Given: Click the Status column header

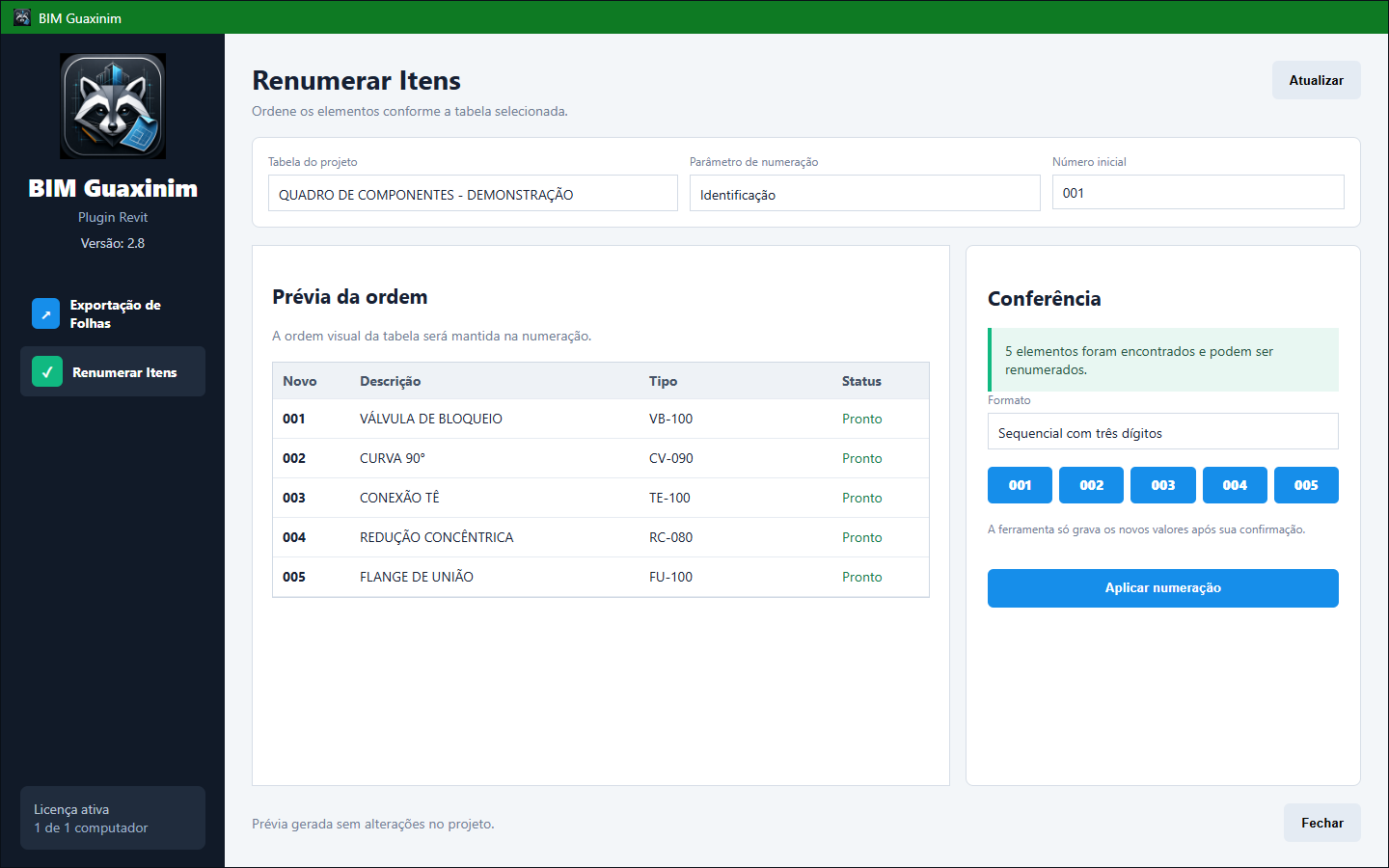Looking at the screenshot, I should 861,381.
